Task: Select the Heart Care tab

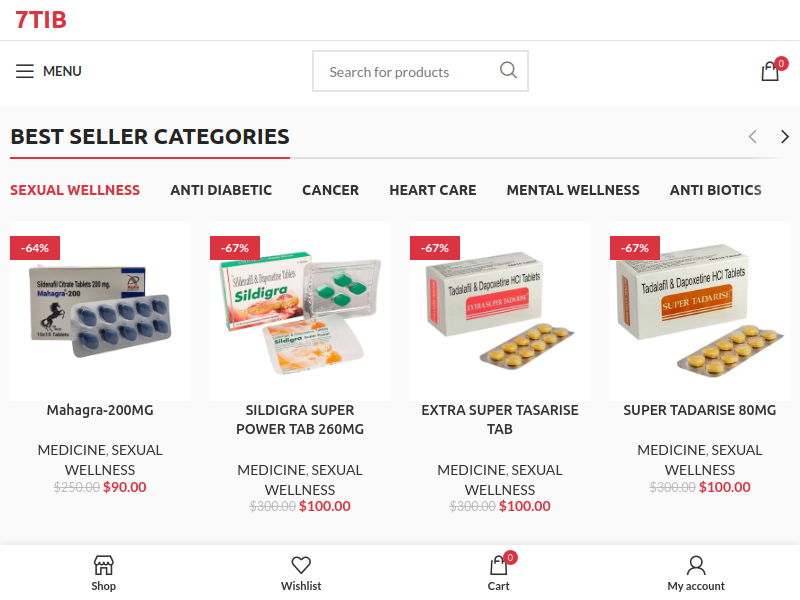Action: click(x=433, y=190)
